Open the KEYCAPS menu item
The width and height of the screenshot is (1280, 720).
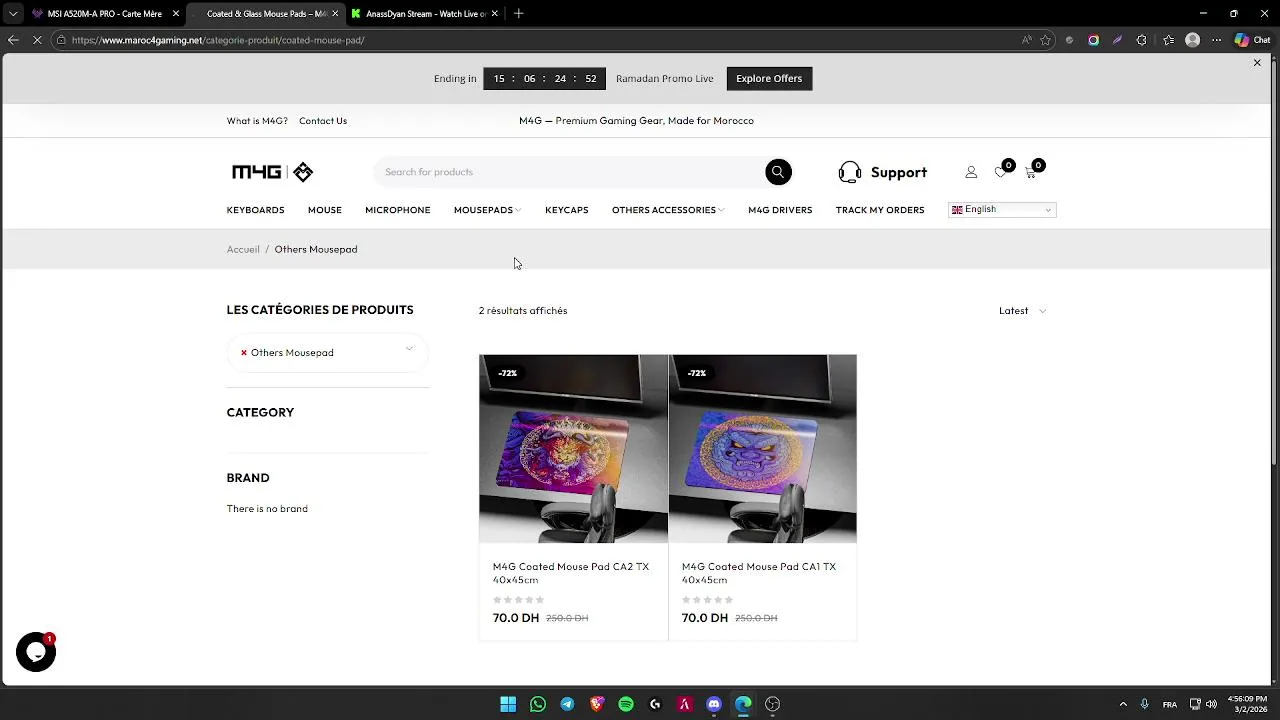[x=566, y=210]
